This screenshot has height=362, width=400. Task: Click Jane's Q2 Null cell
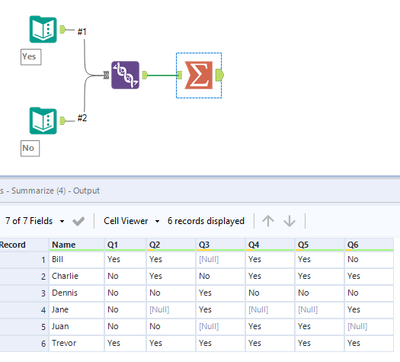click(171, 310)
